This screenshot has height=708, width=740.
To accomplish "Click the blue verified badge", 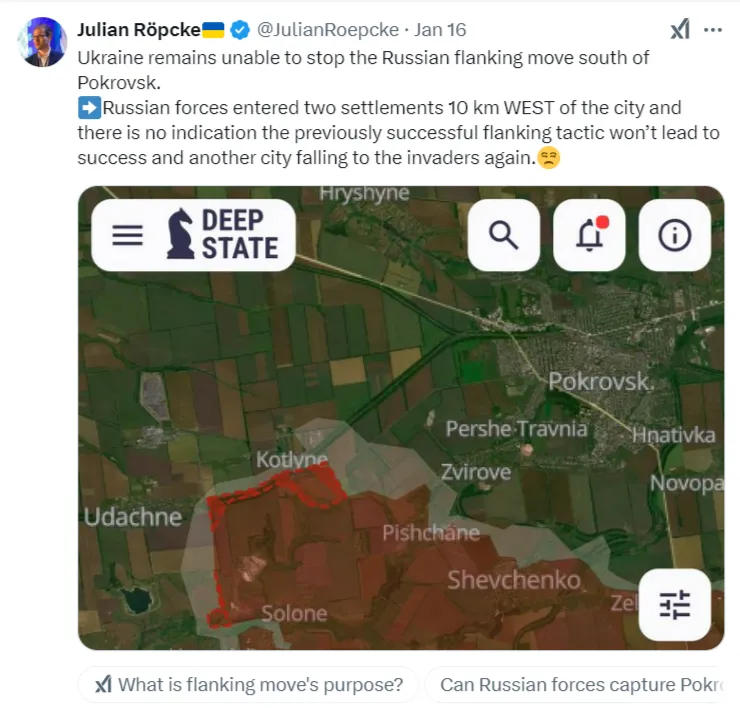I will pyautogui.click(x=240, y=30).
